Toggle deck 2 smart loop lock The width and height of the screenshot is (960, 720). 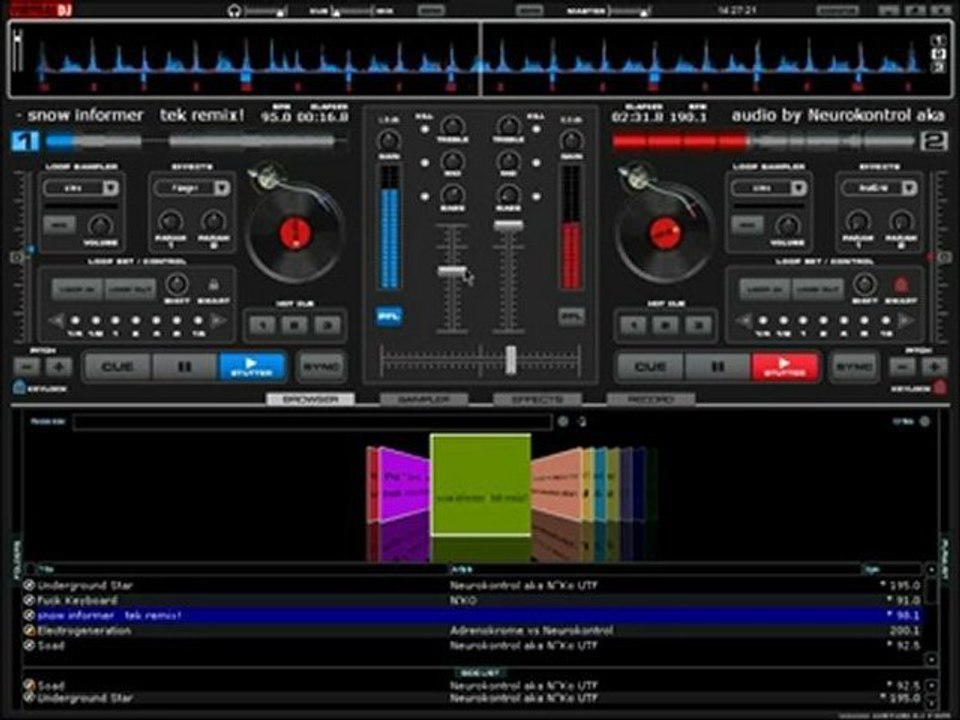[901, 285]
